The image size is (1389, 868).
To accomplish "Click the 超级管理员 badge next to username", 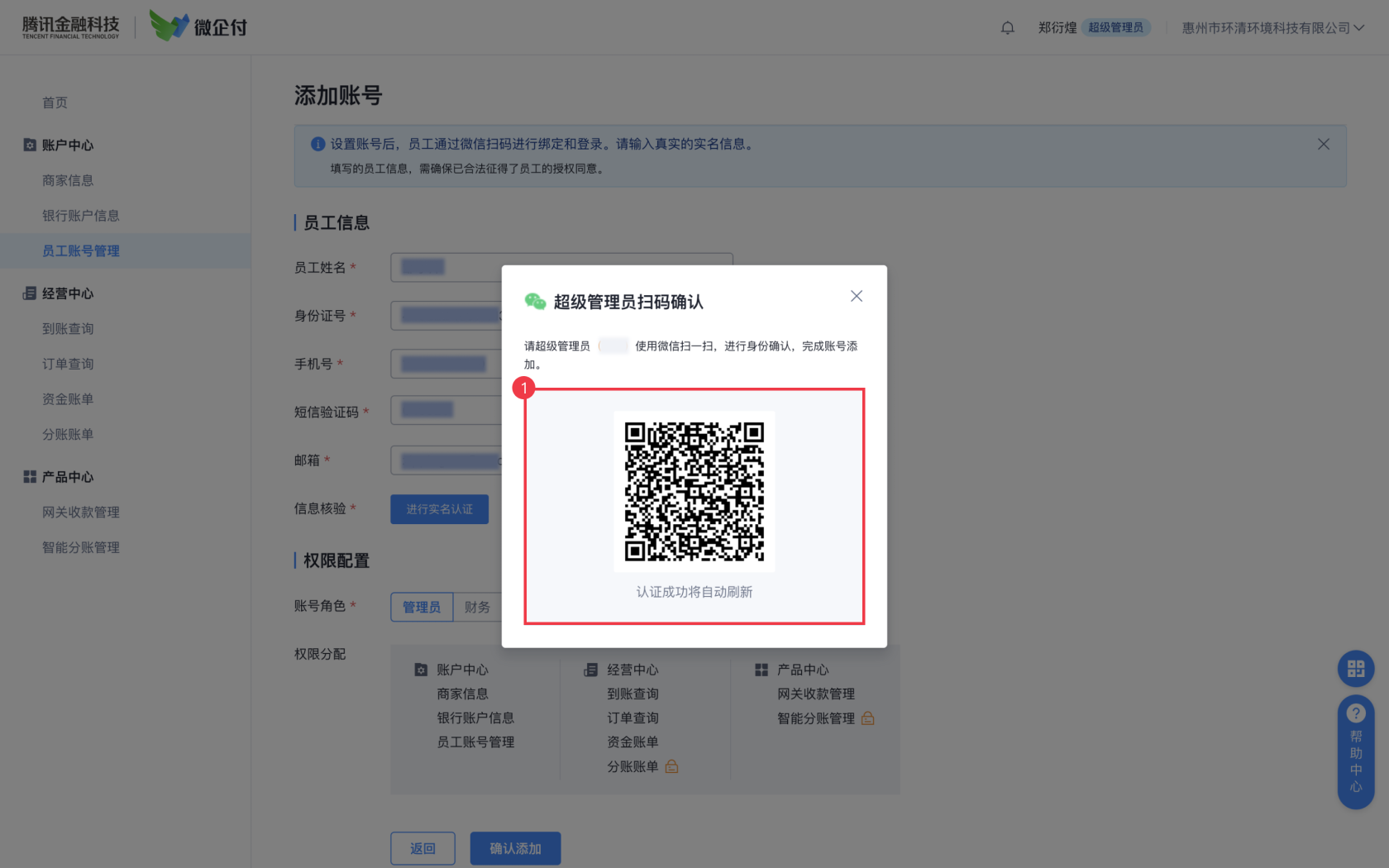I will click(1115, 27).
